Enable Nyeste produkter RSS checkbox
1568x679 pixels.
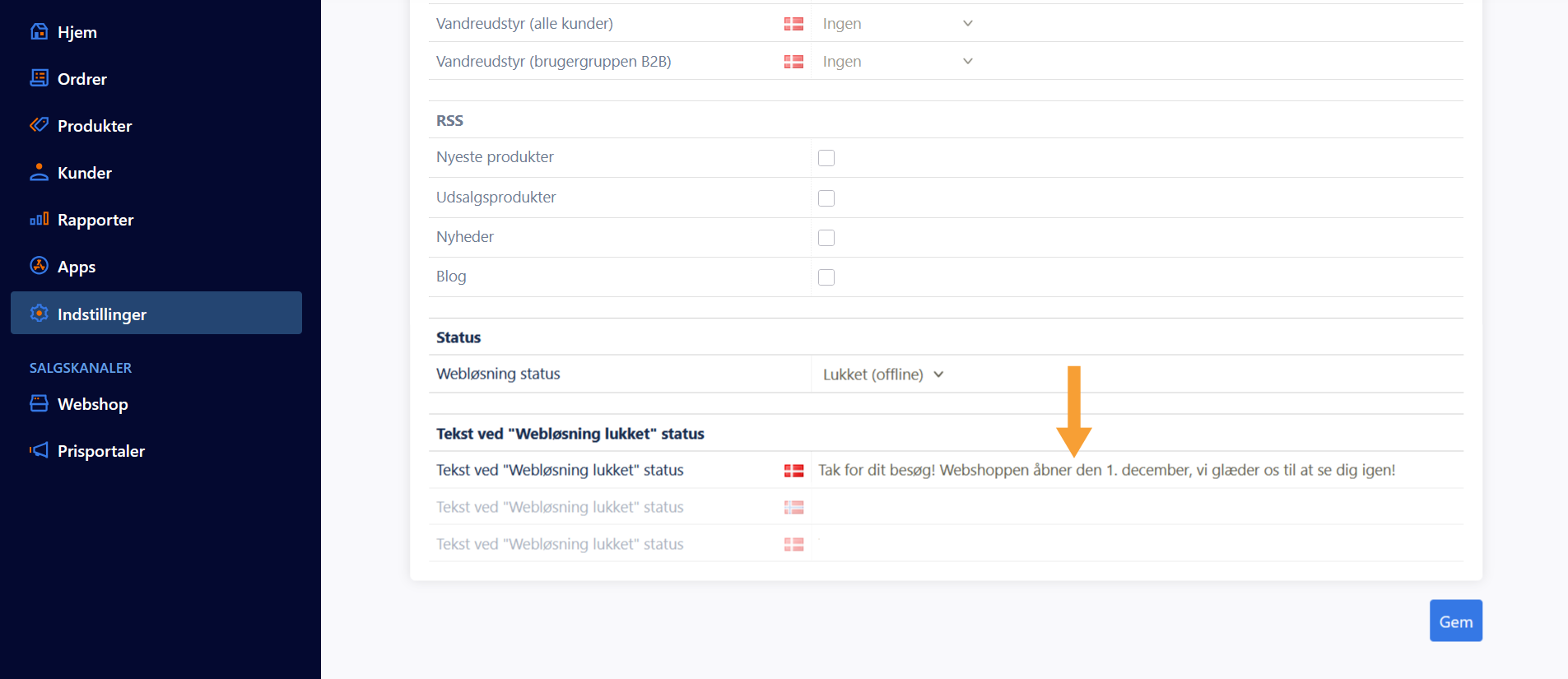(x=826, y=158)
